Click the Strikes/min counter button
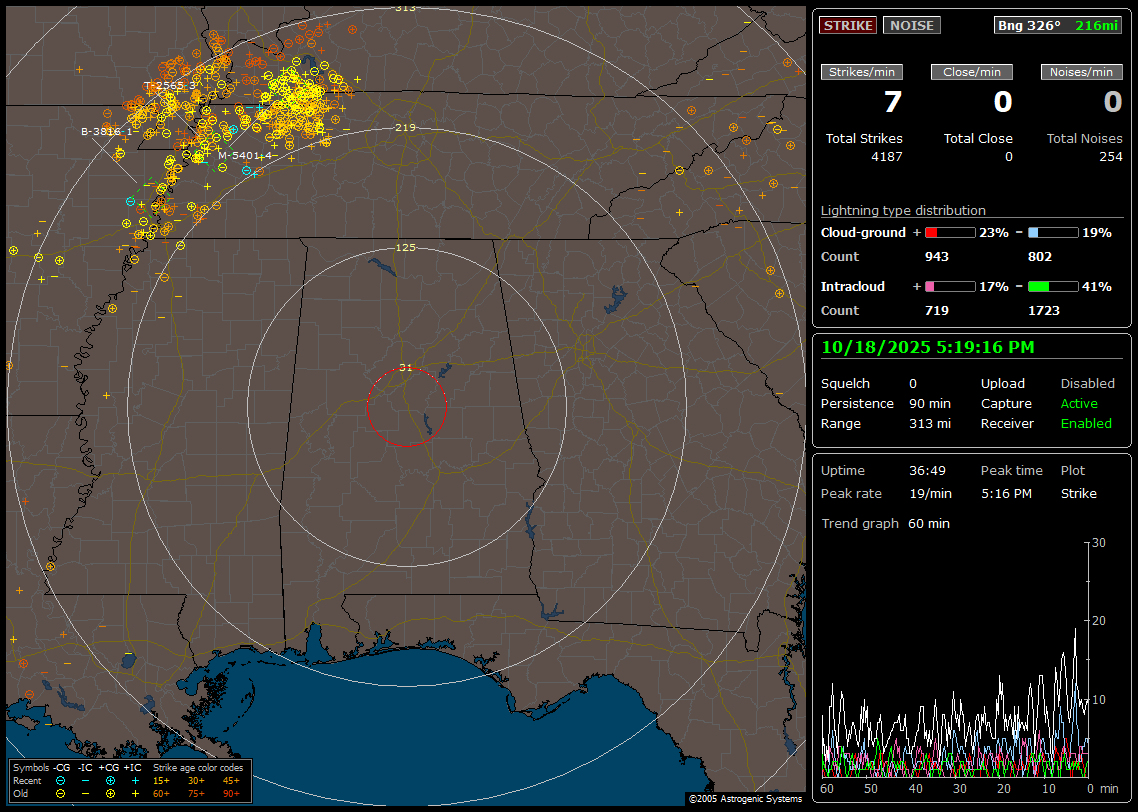 tap(862, 72)
